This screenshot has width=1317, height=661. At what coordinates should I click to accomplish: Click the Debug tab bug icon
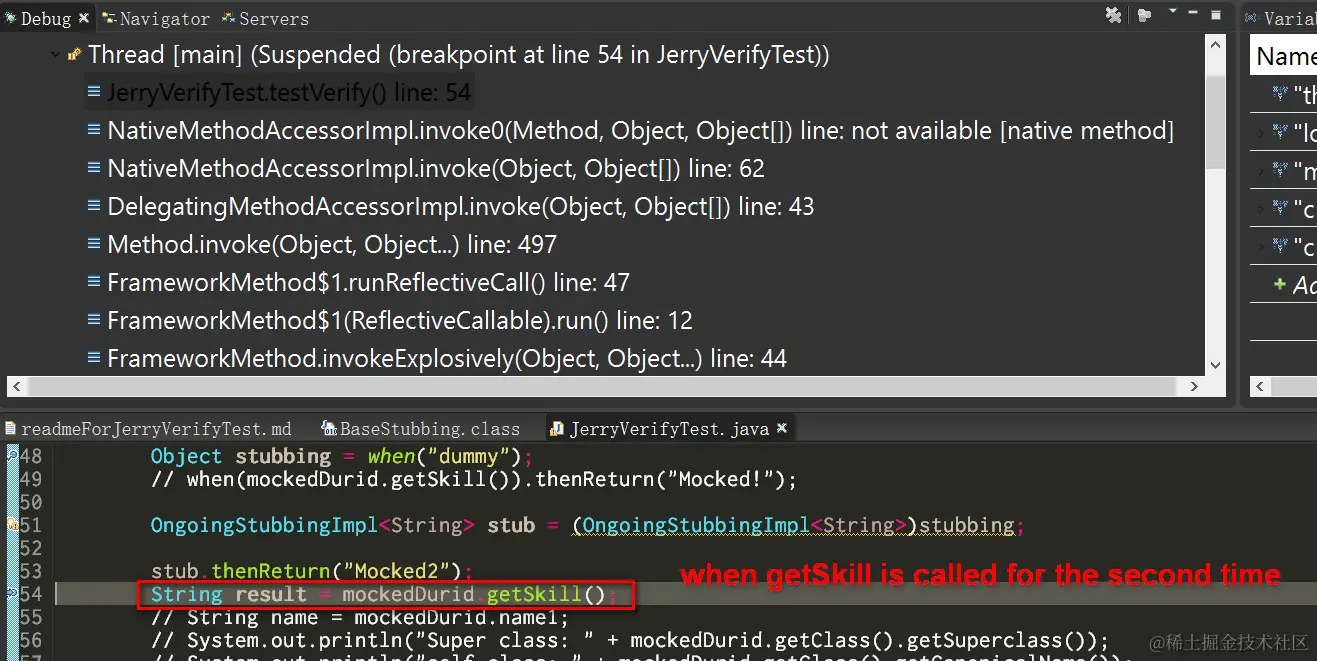pos(11,18)
